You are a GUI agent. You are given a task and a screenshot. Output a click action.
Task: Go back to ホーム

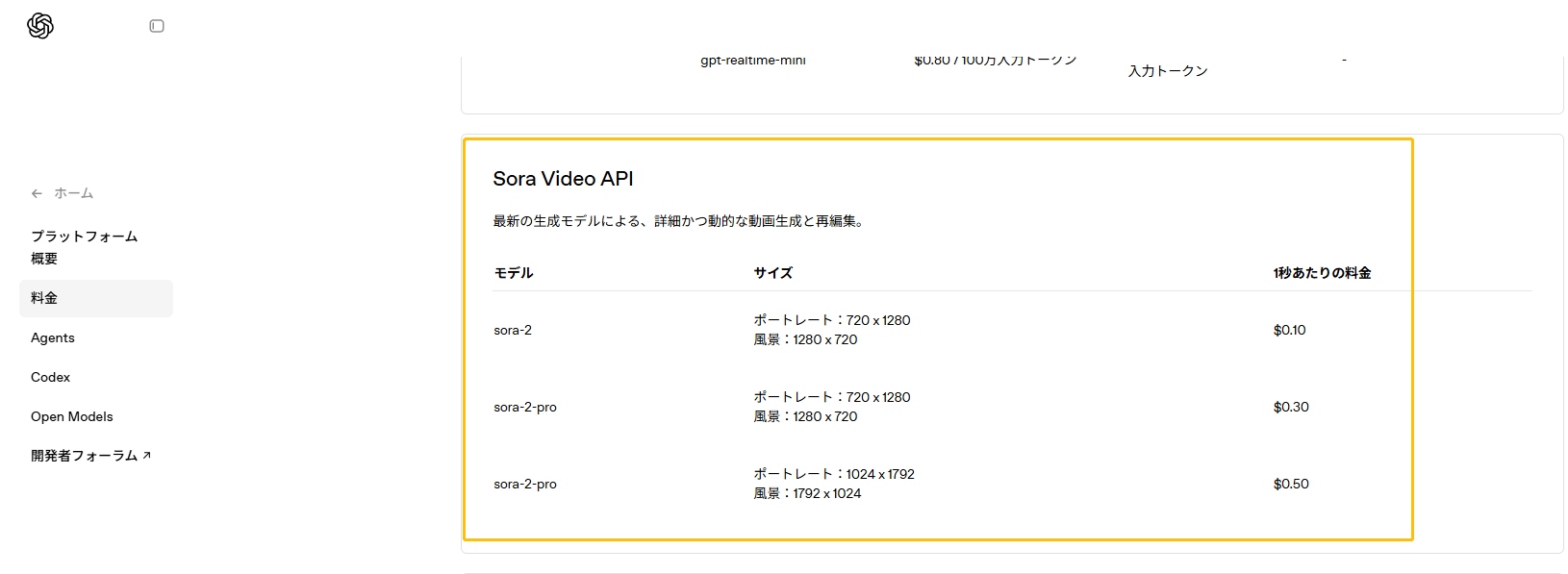pyautogui.click(x=73, y=193)
